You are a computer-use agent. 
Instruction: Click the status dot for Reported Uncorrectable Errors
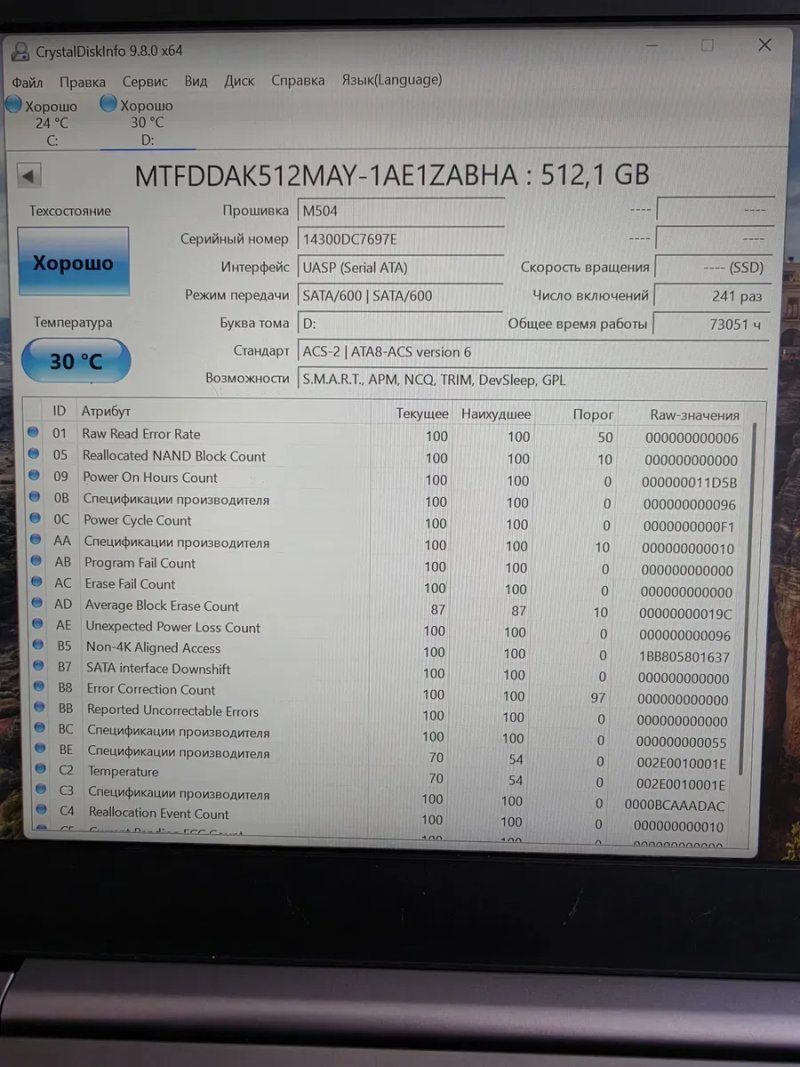(x=39, y=707)
